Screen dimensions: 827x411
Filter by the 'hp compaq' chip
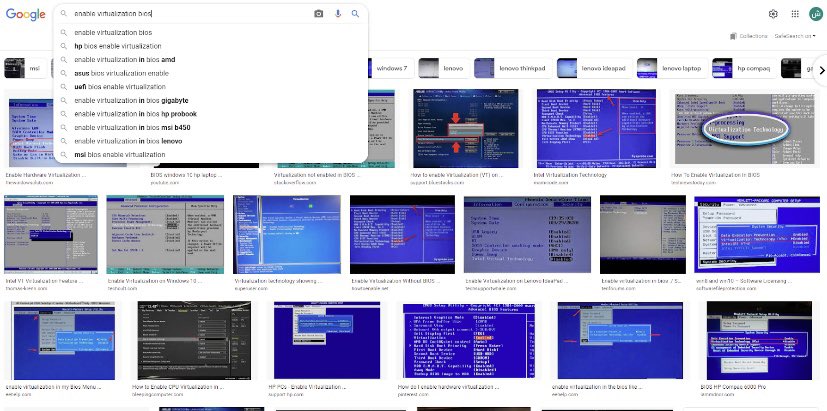tap(743, 69)
